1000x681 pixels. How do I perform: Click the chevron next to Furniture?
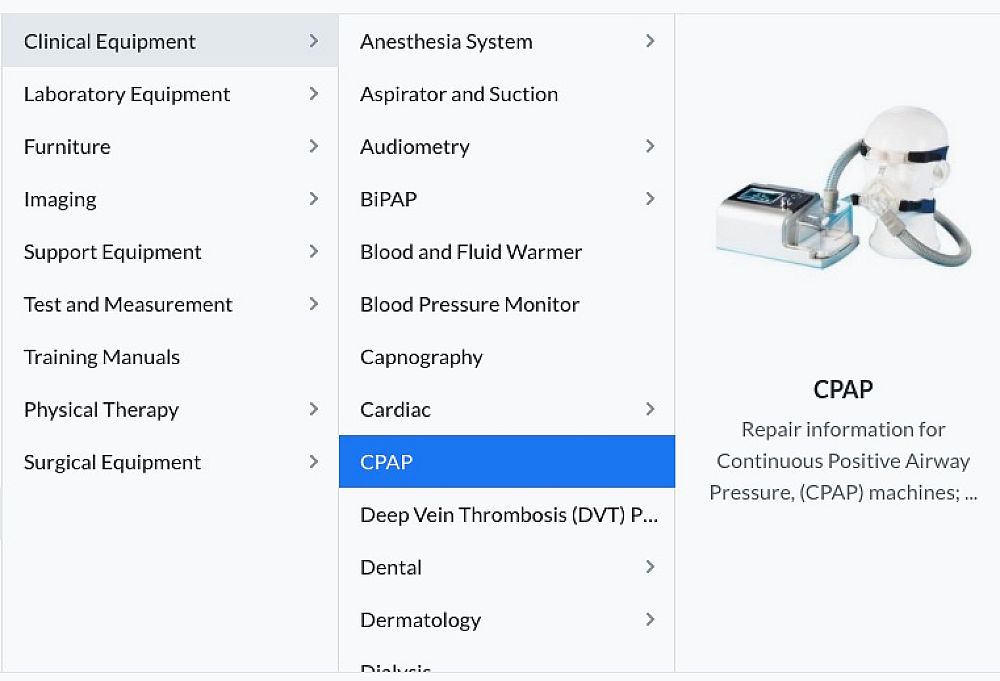314,146
